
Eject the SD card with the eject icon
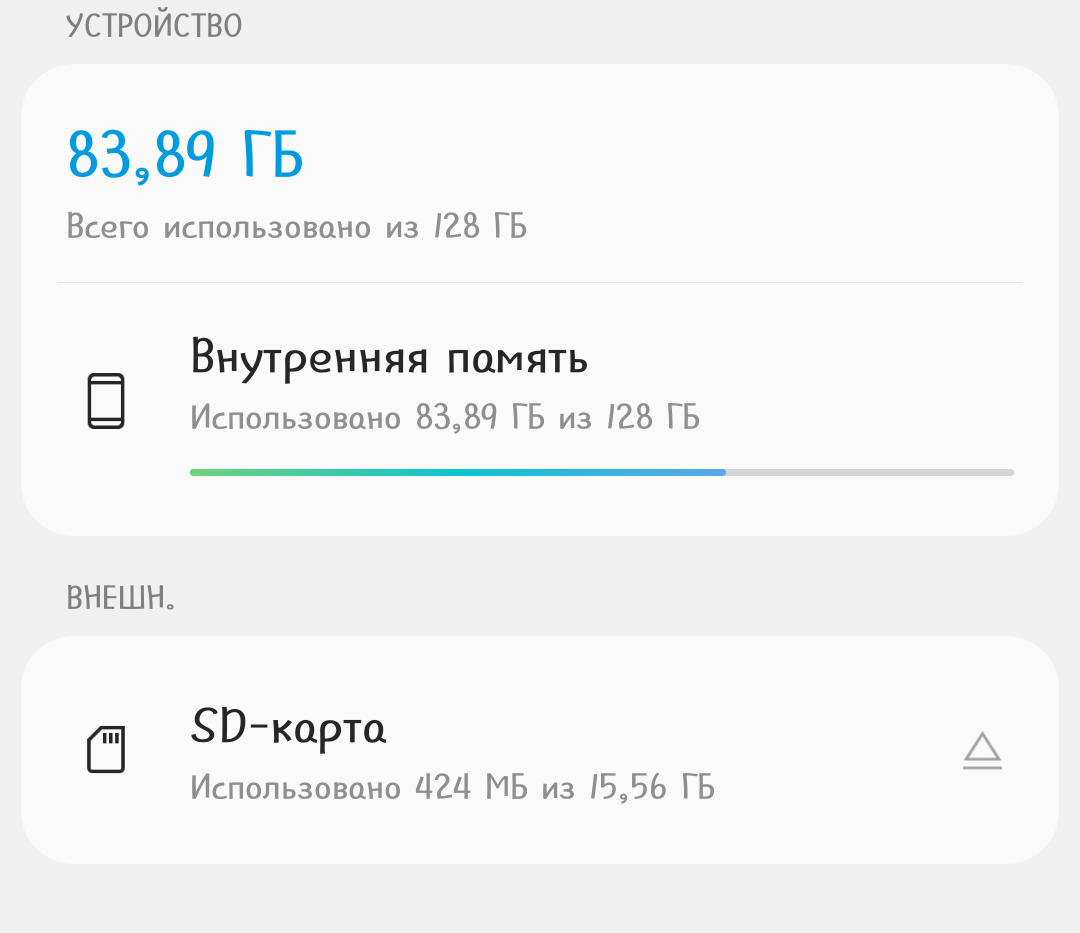pos(982,750)
